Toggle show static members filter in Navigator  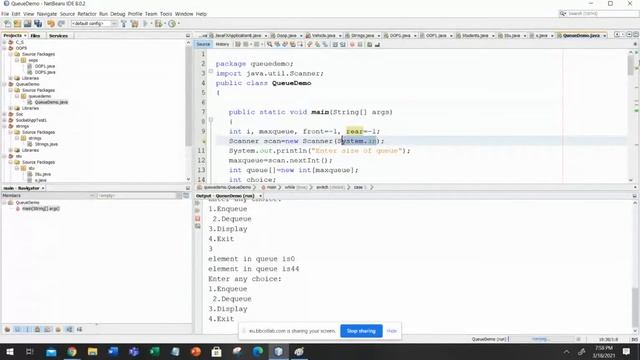tap(27, 329)
